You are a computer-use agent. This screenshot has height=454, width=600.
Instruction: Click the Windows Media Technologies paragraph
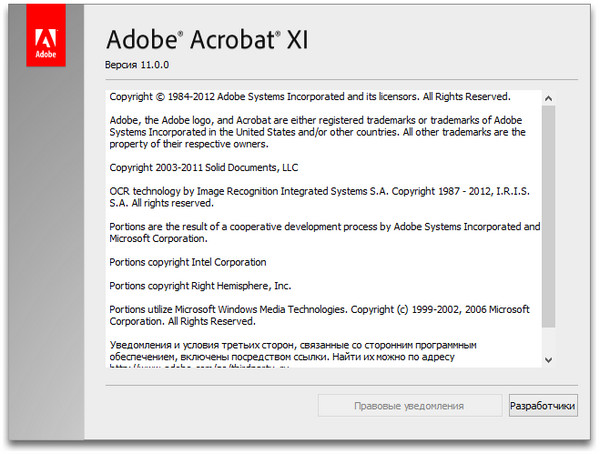coord(318,316)
